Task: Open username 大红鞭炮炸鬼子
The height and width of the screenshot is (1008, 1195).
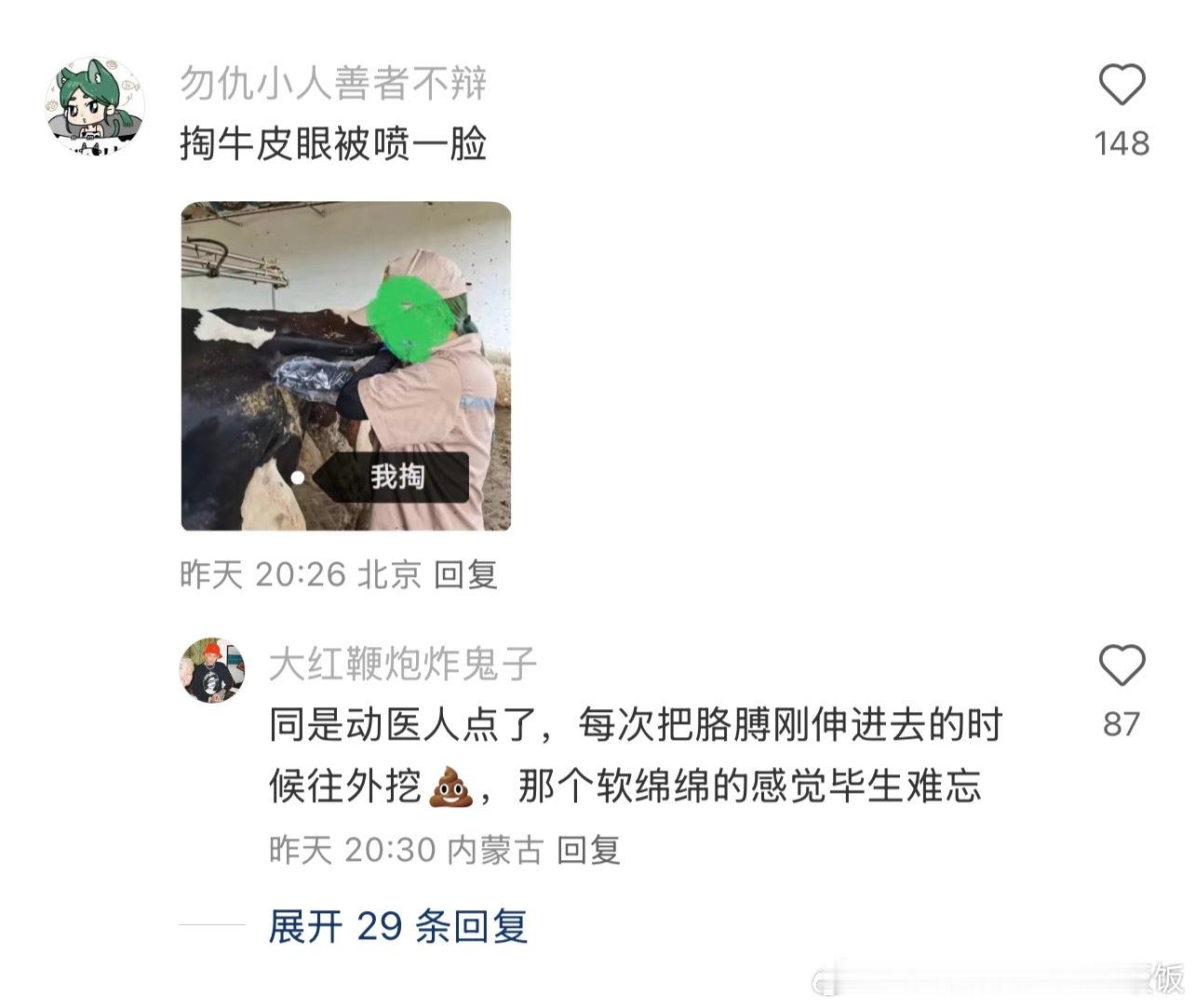Action: tap(403, 664)
